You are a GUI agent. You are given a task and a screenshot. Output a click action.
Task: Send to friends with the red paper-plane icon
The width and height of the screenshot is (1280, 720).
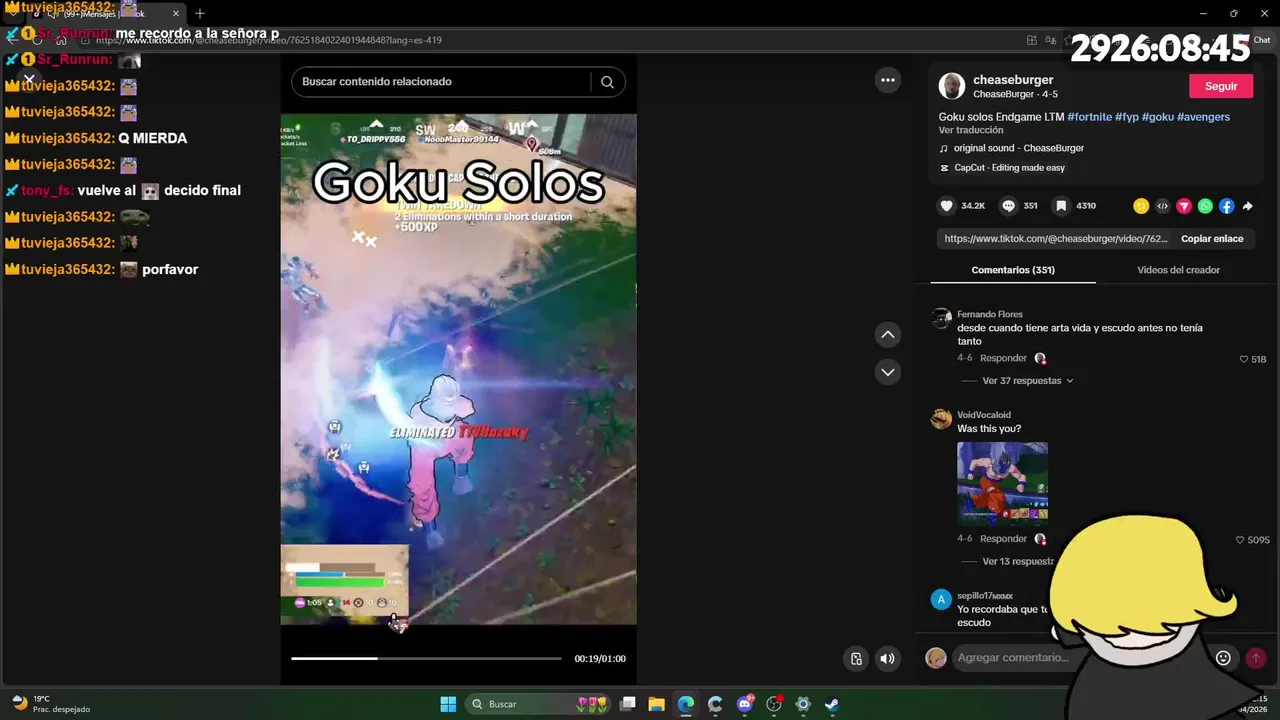pyautogui.click(x=1184, y=206)
